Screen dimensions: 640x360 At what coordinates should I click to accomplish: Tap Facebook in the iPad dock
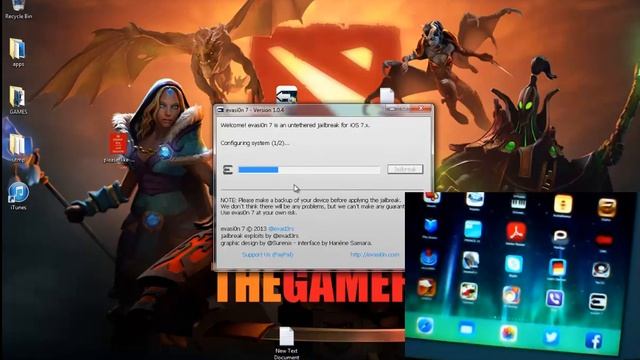click(x=593, y=340)
